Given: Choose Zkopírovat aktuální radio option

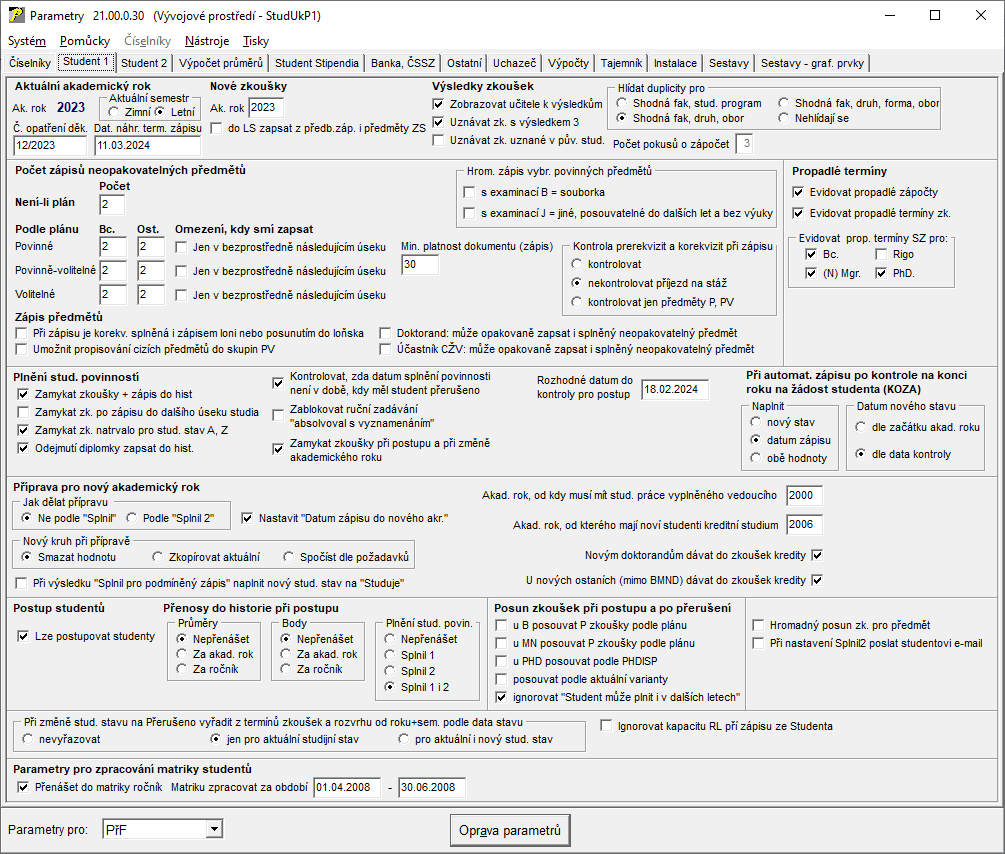Looking at the screenshot, I should pyautogui.click(x=159, y=556).
